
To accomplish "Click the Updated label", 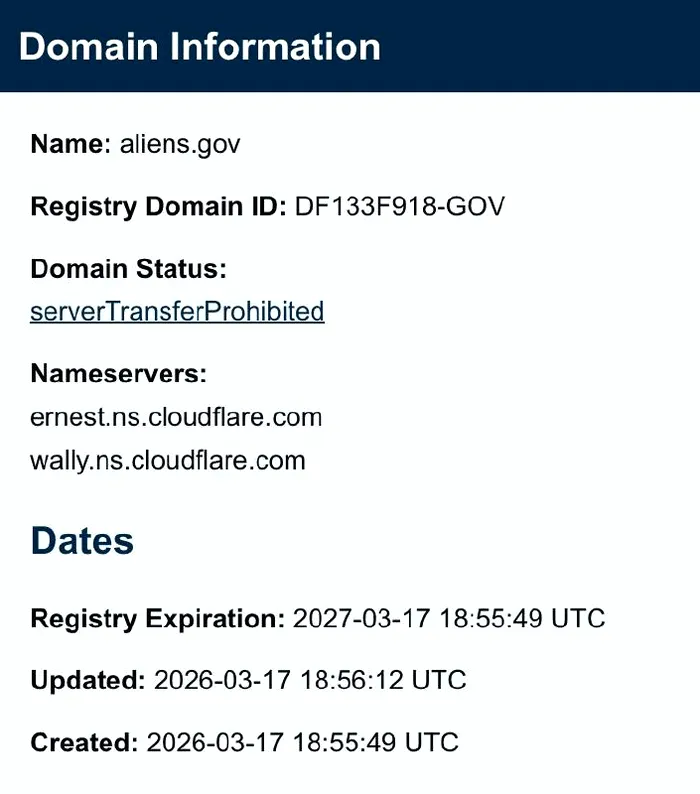I will (x=88, y=681).
